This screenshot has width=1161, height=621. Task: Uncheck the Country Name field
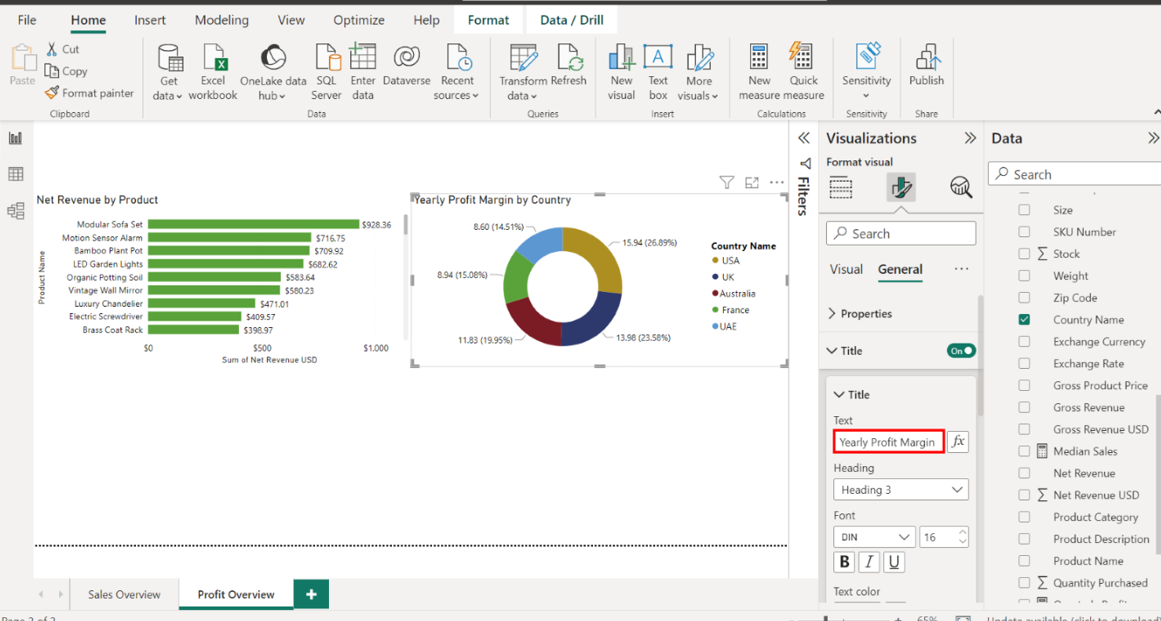pos(1024,320)
